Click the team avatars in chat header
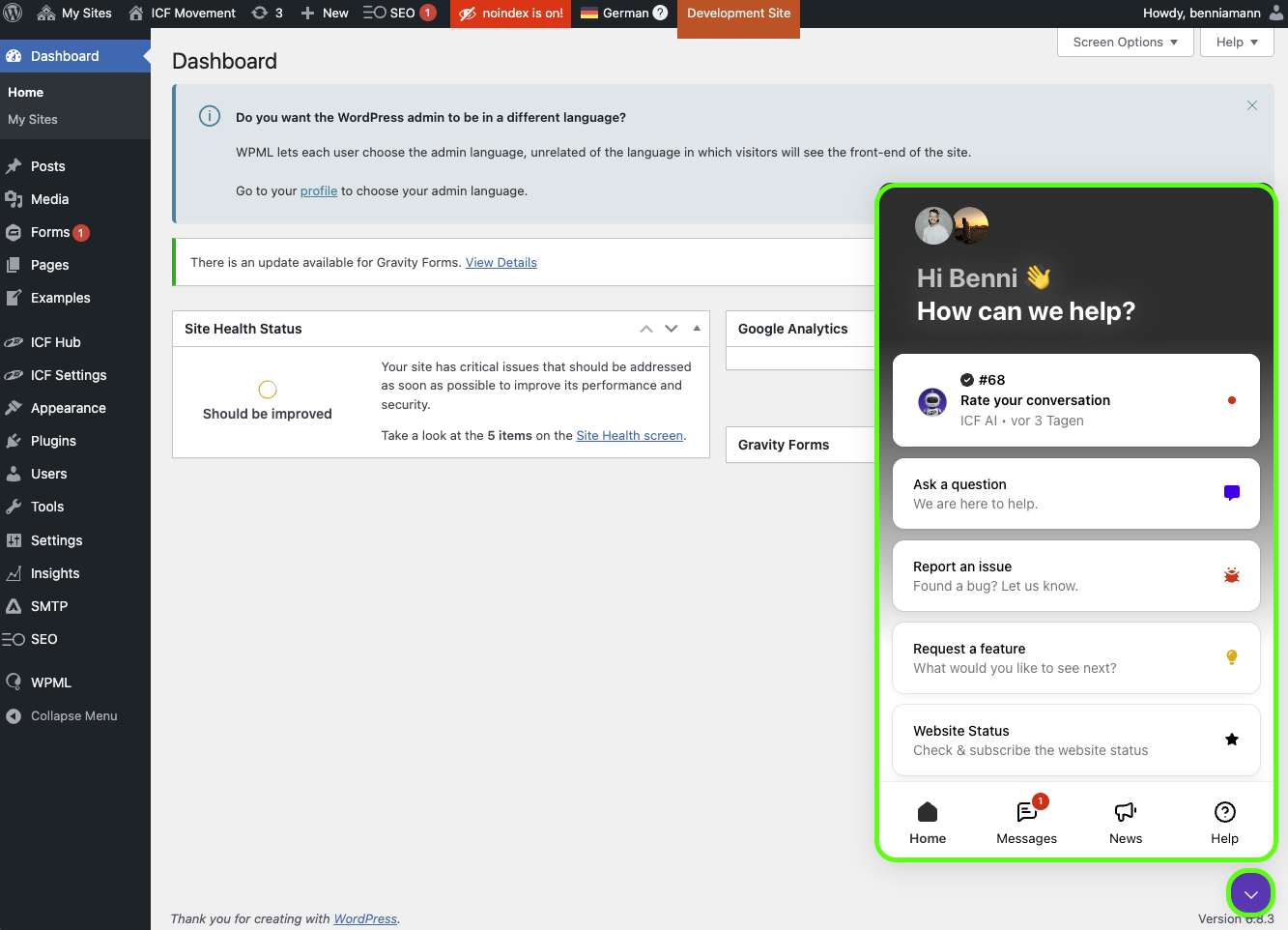Viewport: 1288px width, 930px height. [952, 226]
